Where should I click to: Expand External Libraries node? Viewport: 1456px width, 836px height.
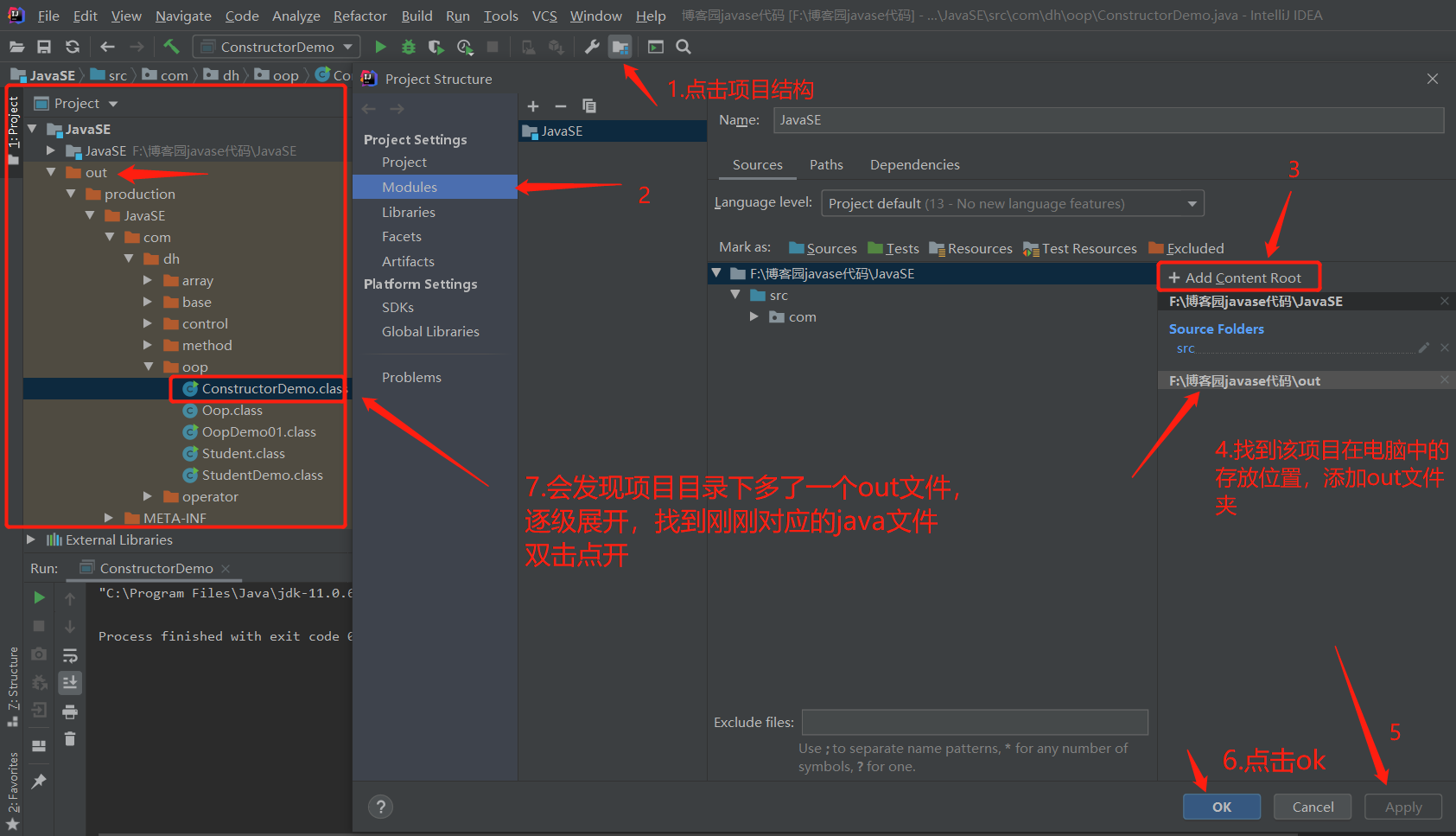(x=31, y=539)
